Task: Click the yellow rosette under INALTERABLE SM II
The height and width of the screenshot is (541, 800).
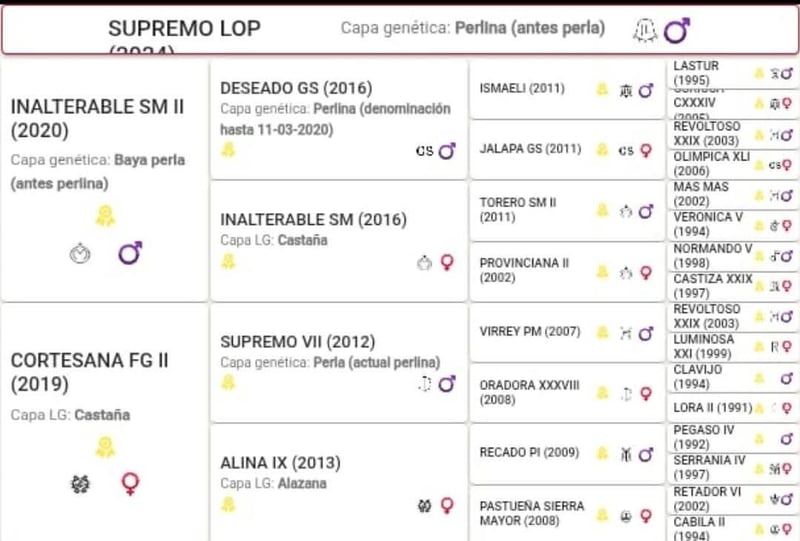Action: [x=105, y=215]
